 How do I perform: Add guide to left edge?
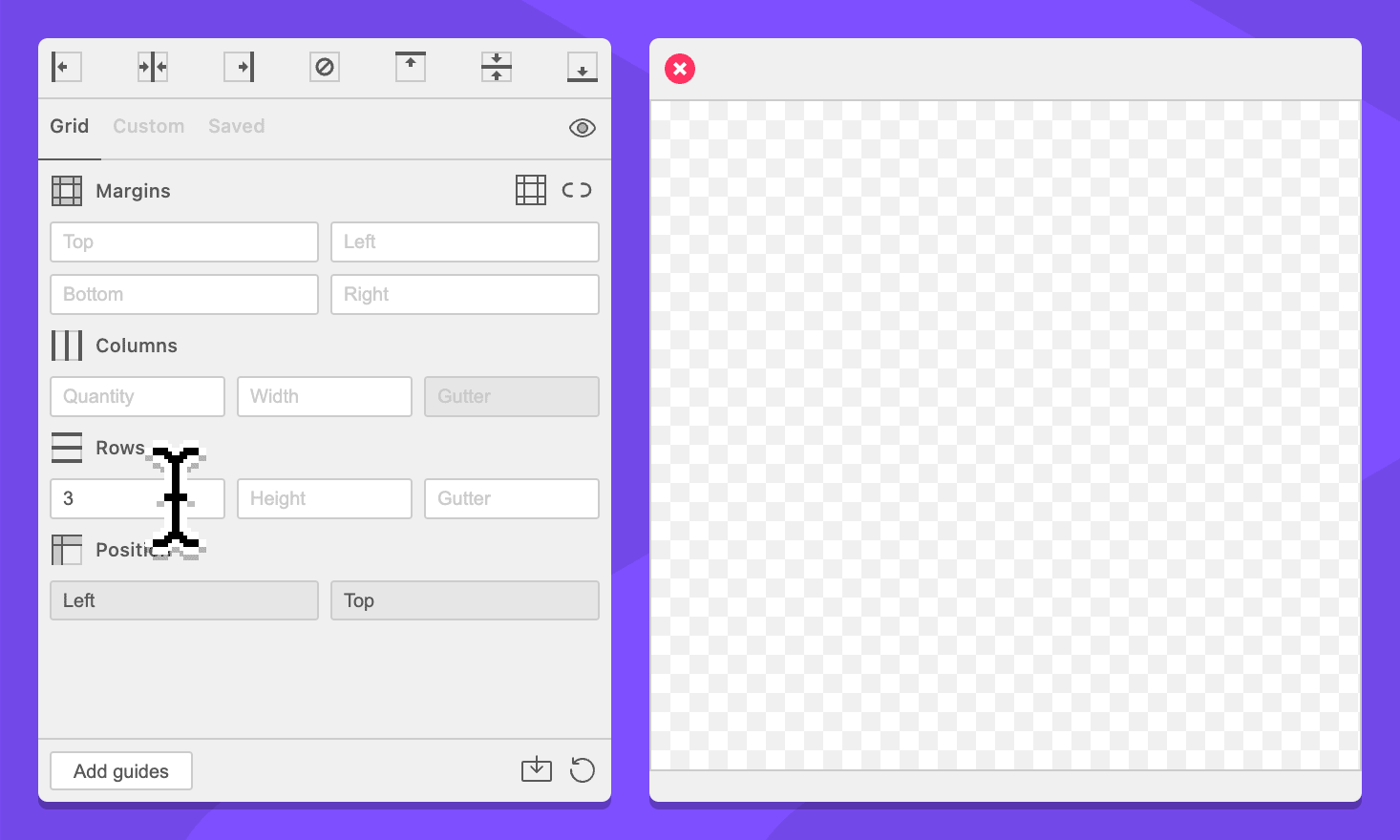click(x=66, y=67)
